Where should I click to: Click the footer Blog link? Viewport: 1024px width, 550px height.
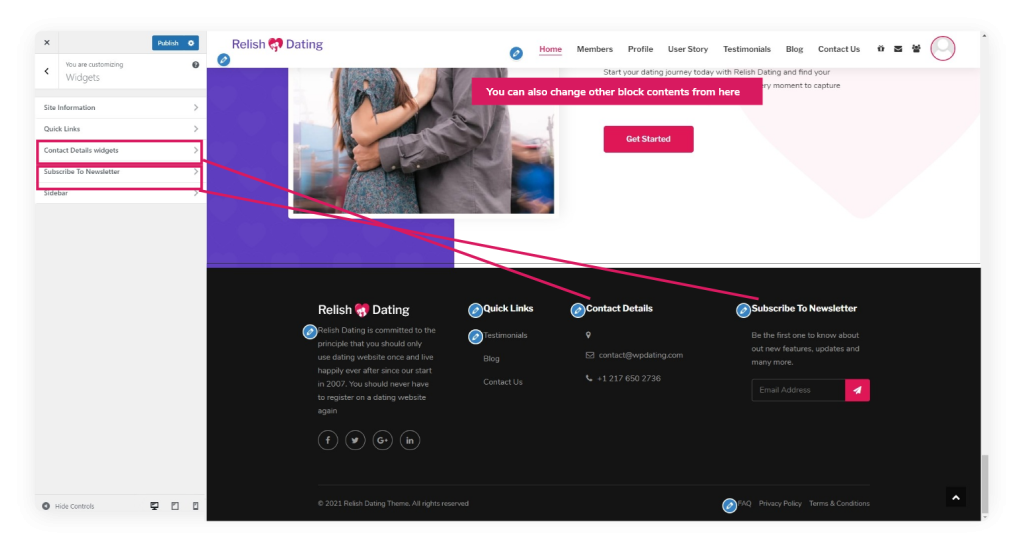click(491, 359)
